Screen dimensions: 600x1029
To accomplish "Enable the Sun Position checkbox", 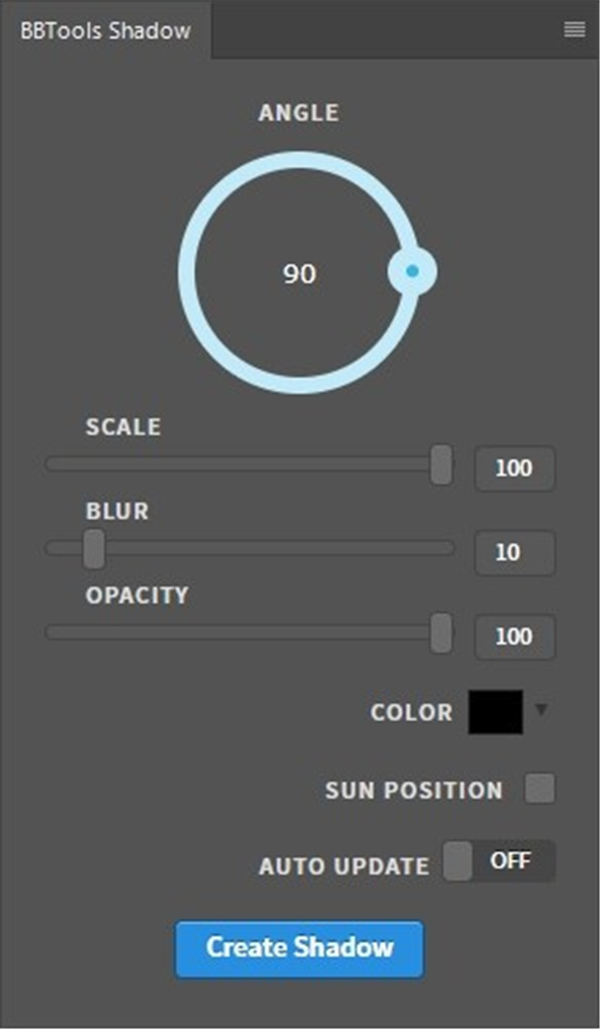I will 541,789.
